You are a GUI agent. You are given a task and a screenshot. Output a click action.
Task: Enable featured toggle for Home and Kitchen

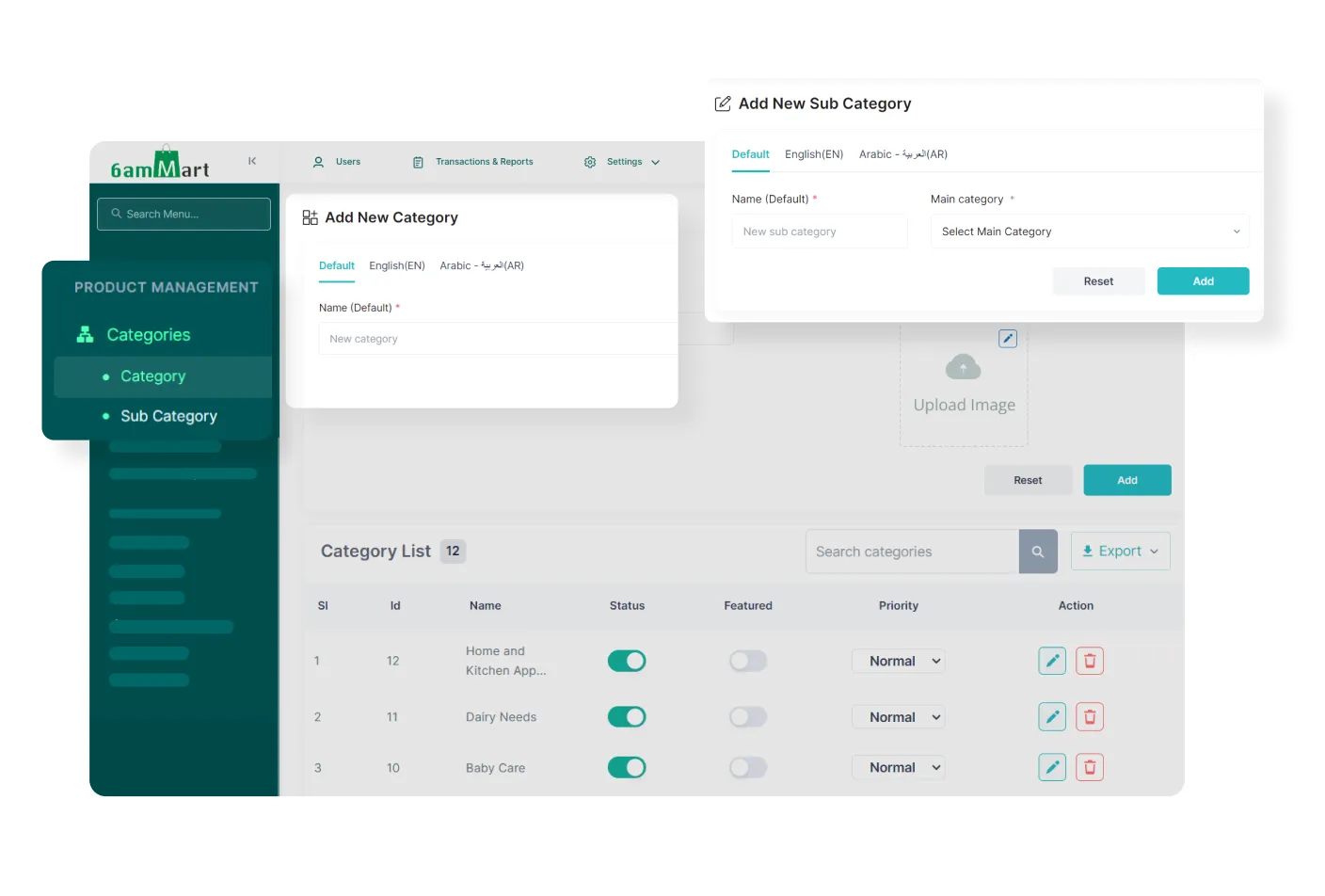pos(748,661)
